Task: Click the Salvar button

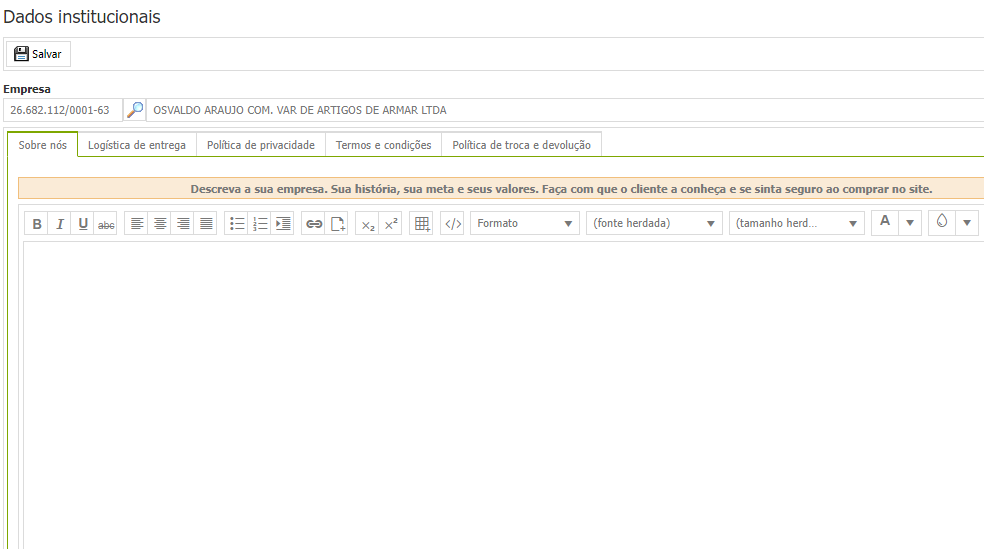Action: 38,54
